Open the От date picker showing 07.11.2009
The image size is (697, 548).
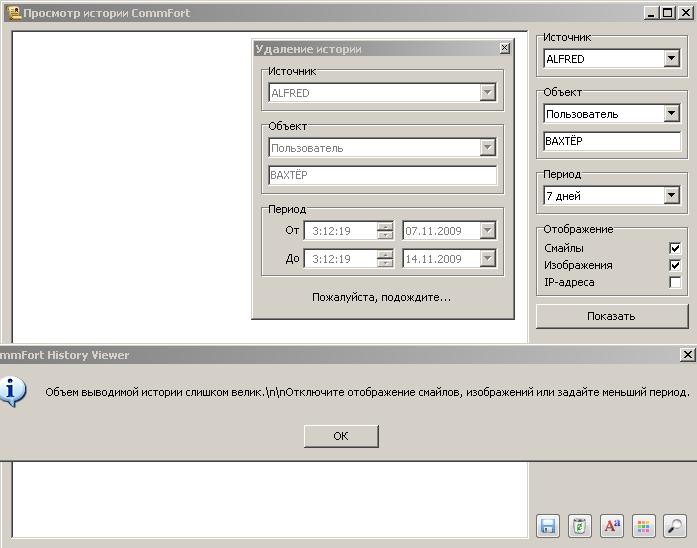tap(487, 231)
